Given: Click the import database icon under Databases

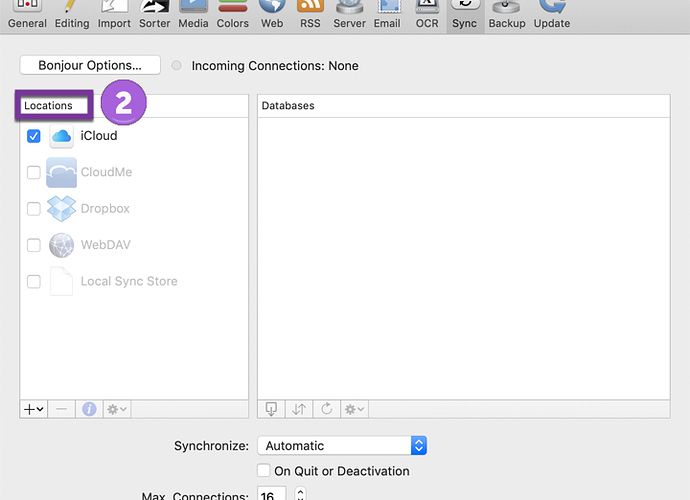Looking at the screenshot, I should (x=271, y=409).
